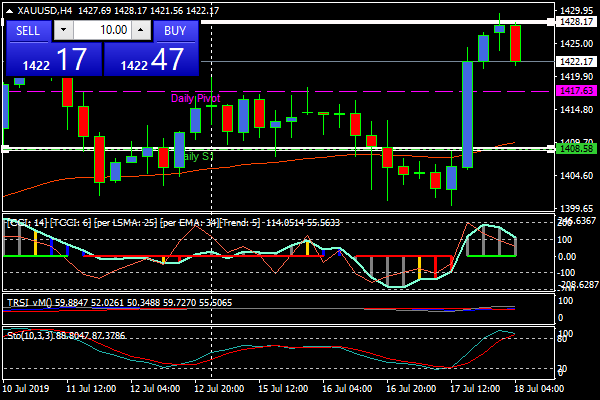Click the 10.00 volume input field
Viewport: 600px width, 400px height.
[x=101, y=30]
